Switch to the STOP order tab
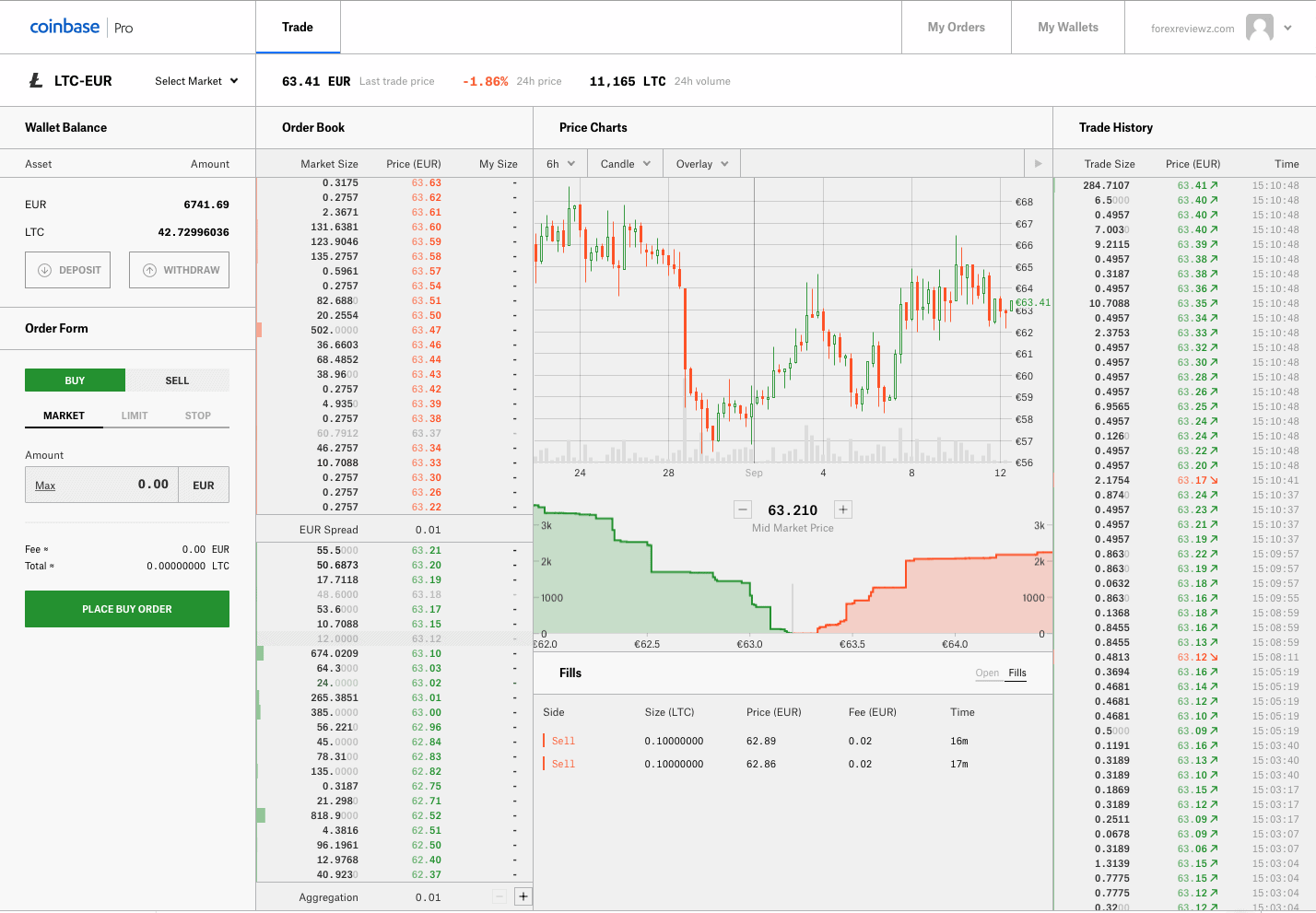 [198, 416]
